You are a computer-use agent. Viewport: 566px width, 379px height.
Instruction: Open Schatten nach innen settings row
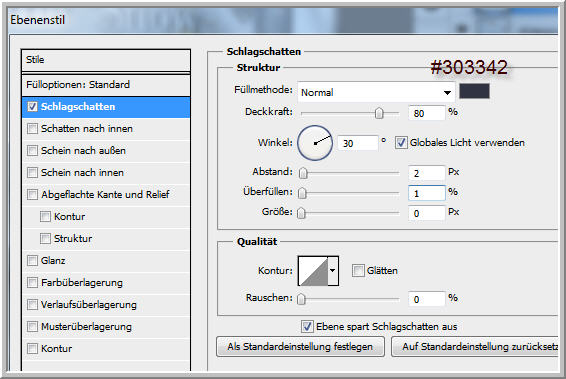tap(106, 129)
